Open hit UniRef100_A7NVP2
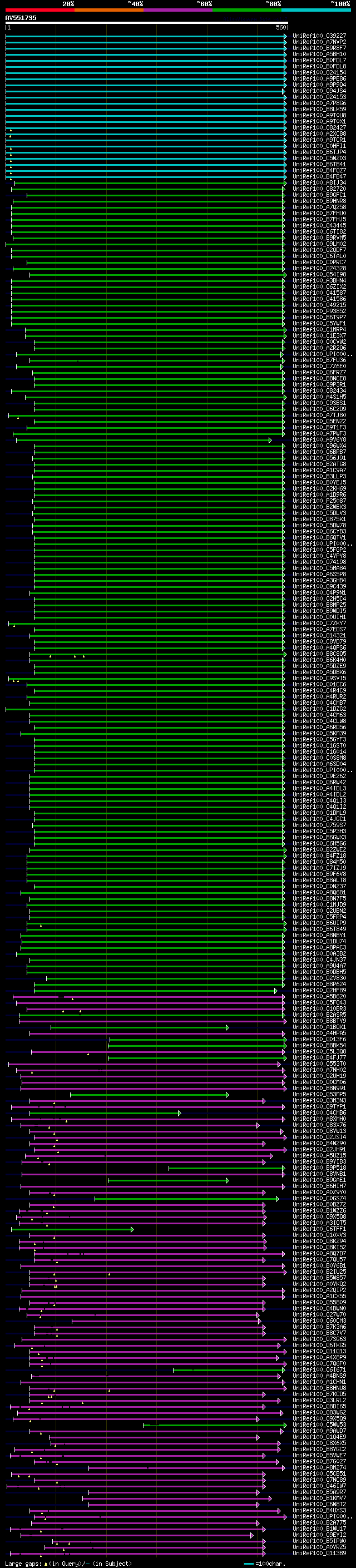 (x=319, y=42)
